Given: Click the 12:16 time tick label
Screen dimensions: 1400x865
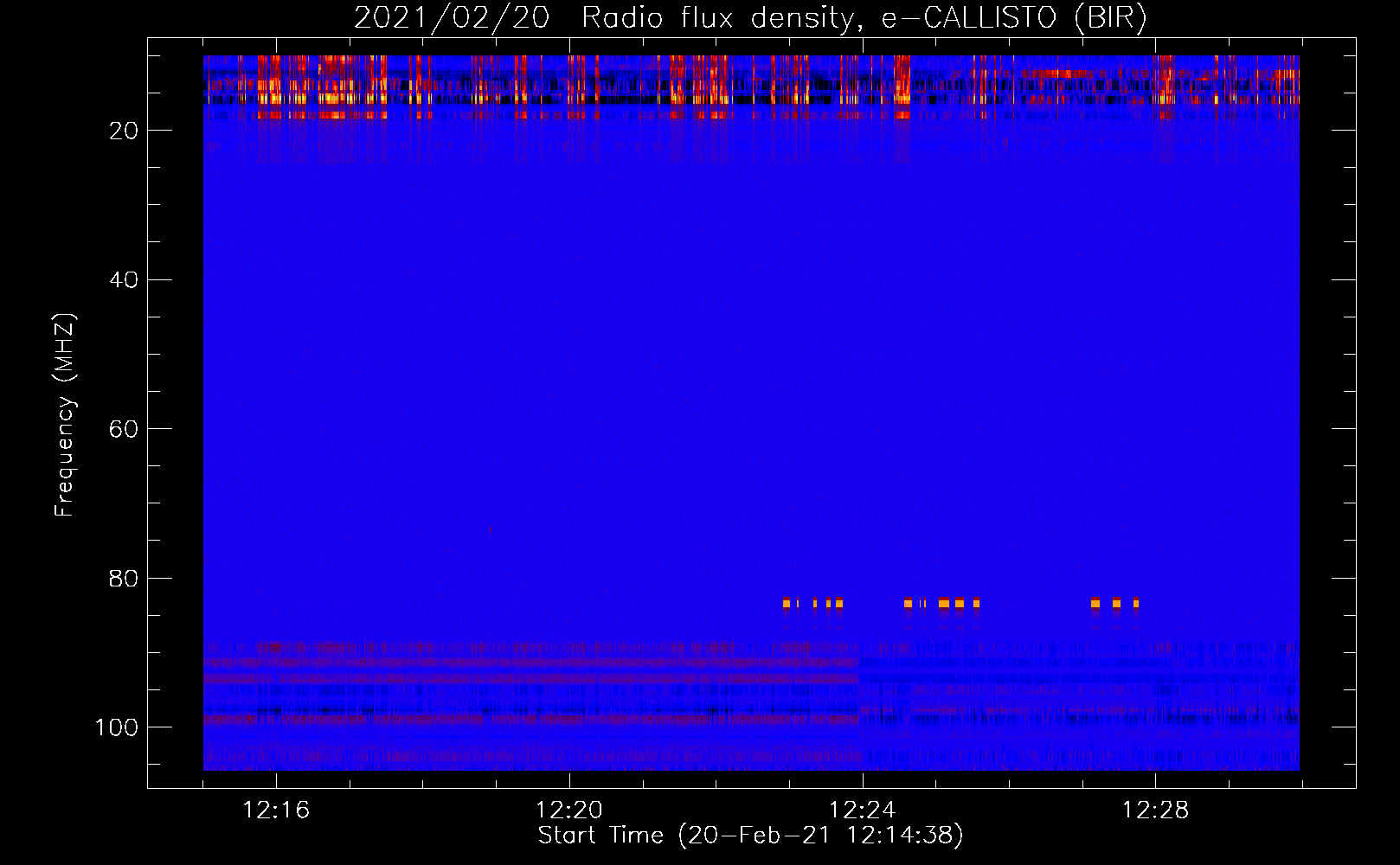Looking at the screenshot, I should point(276,811).
